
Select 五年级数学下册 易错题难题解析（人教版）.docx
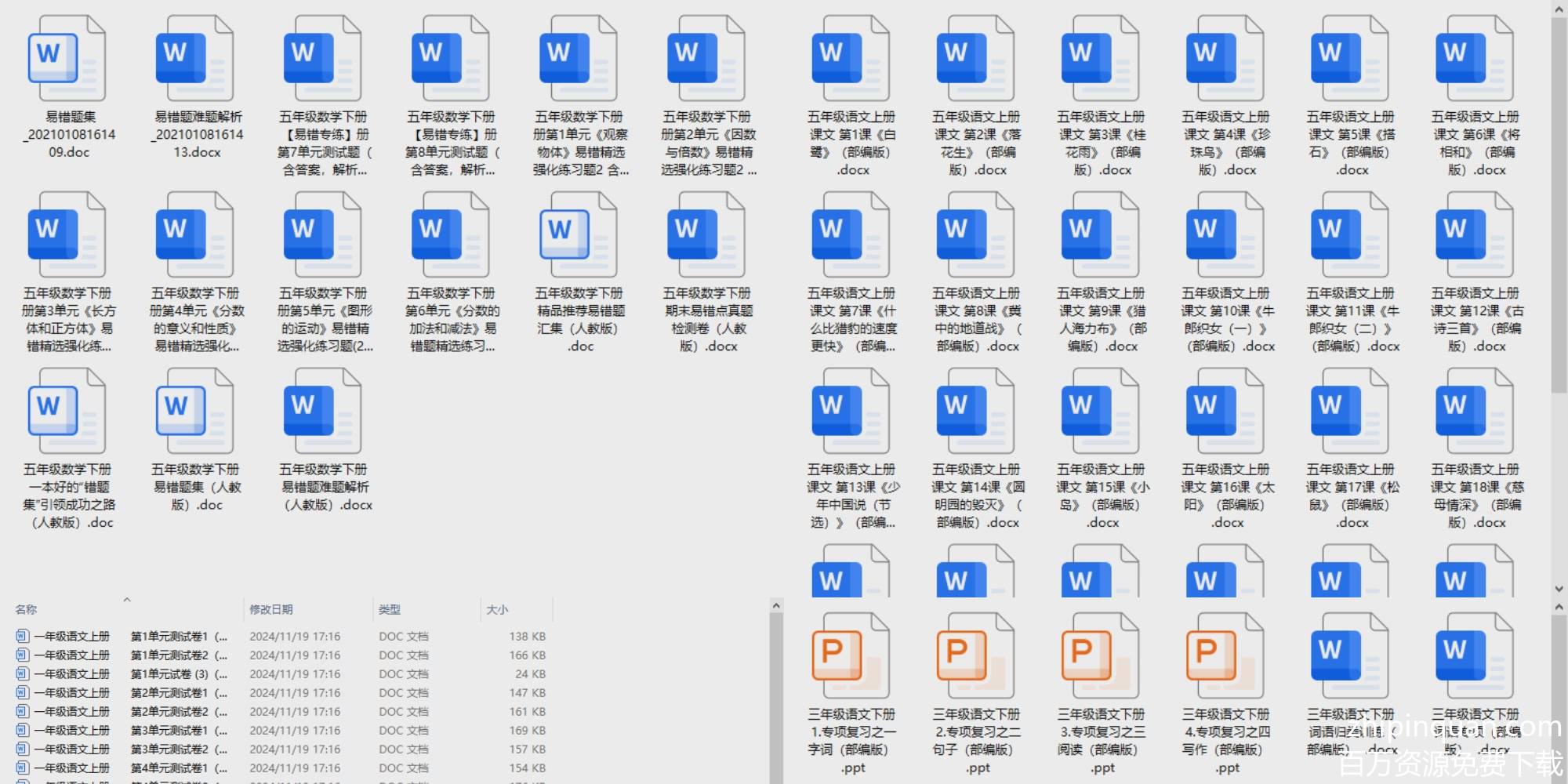[x=321, y=413]
